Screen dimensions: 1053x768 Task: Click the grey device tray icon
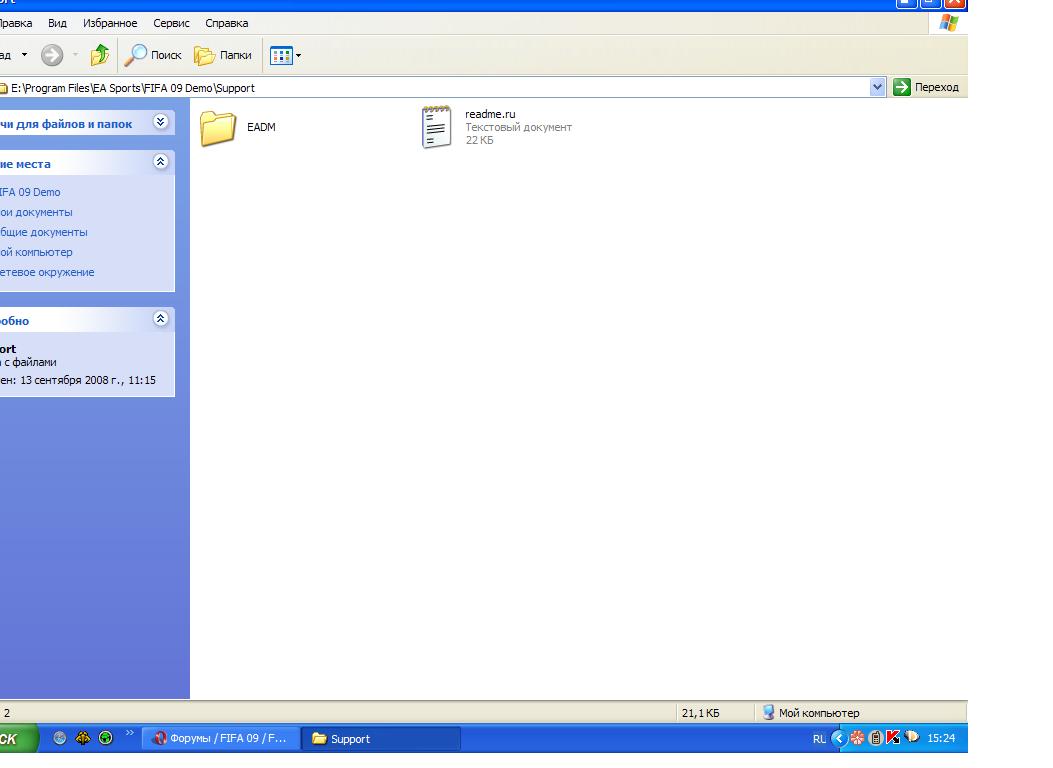tap(876, 738)
